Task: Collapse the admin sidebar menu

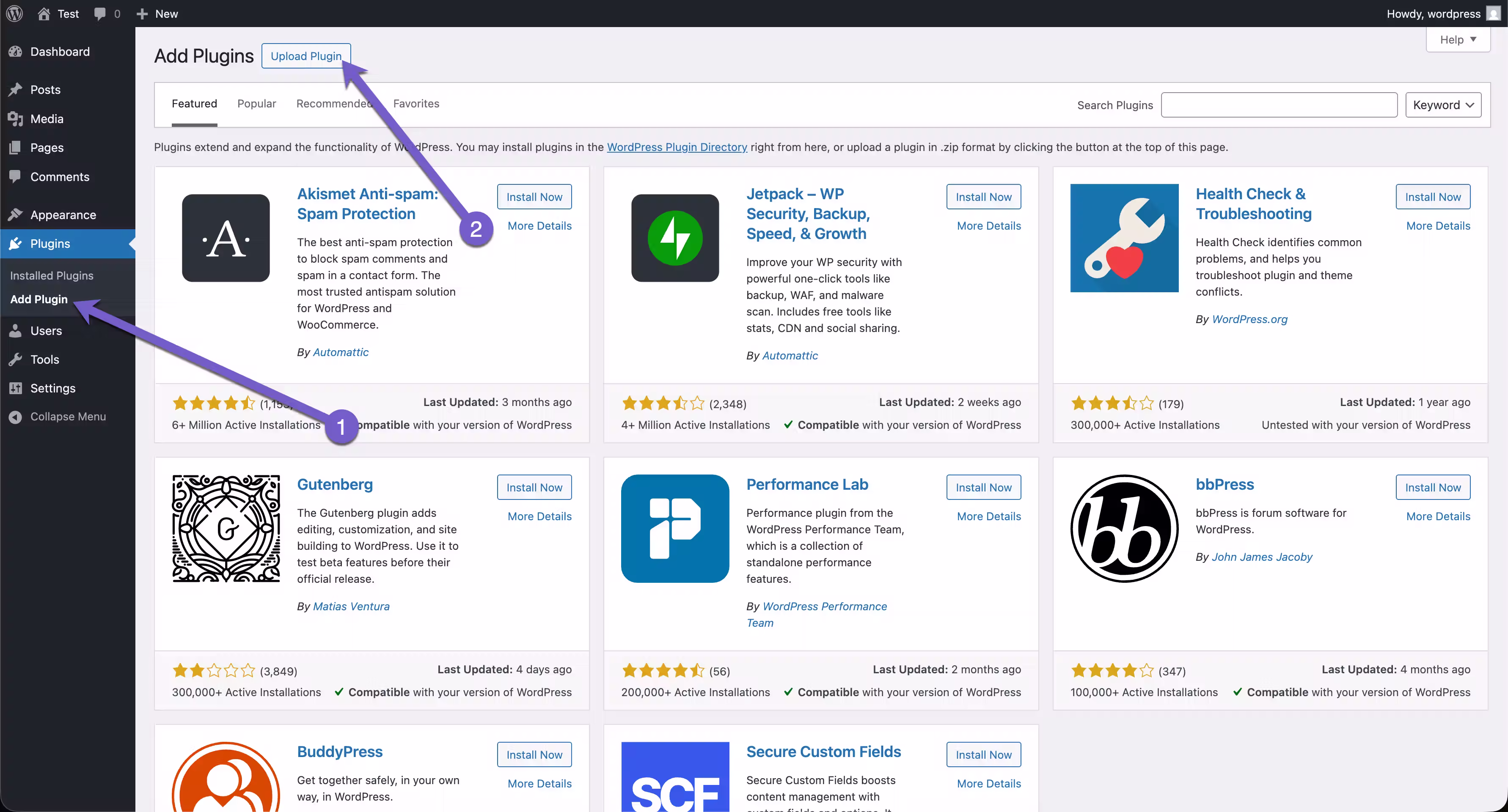Action: [x=16, y=417]
